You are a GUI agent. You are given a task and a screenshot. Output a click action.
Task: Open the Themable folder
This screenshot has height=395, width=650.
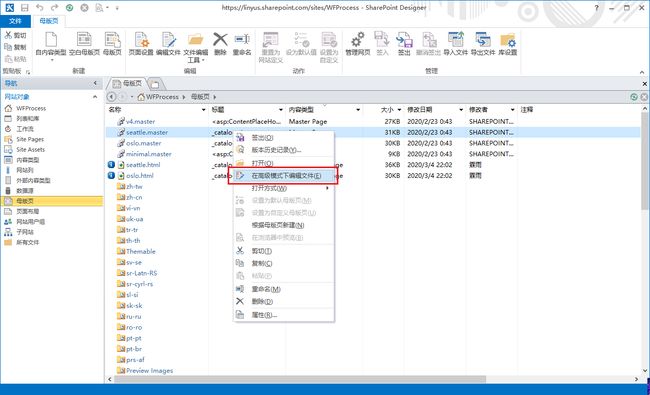(141, 251)
